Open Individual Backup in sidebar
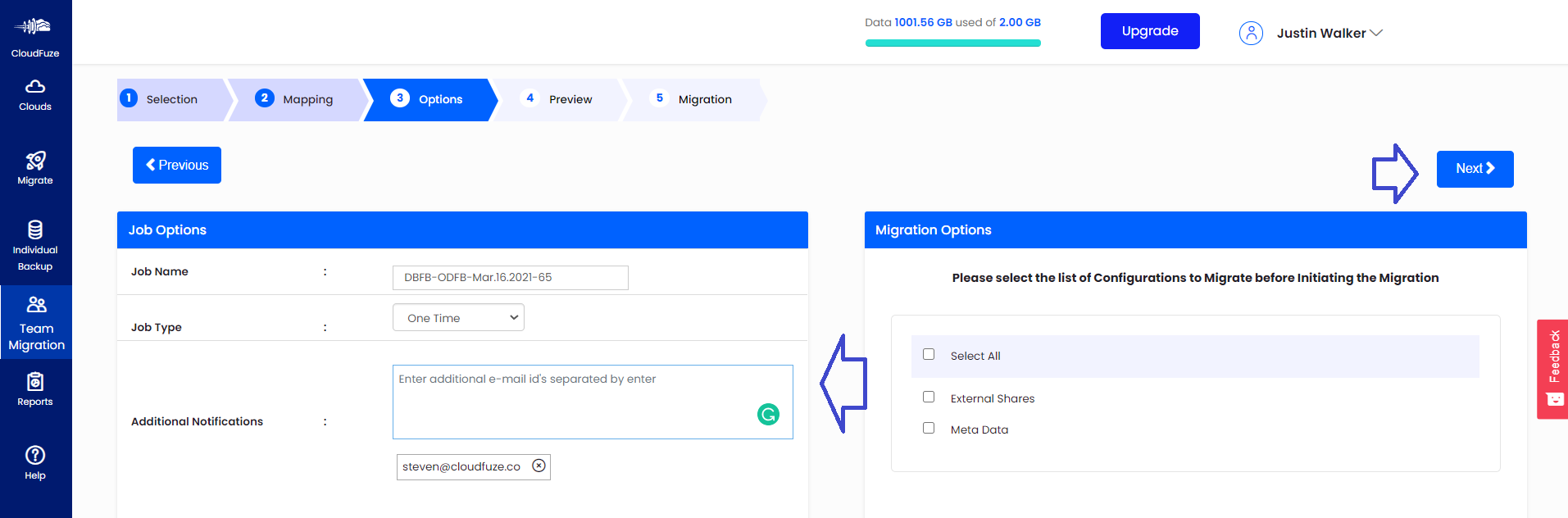 click(35, 246)
